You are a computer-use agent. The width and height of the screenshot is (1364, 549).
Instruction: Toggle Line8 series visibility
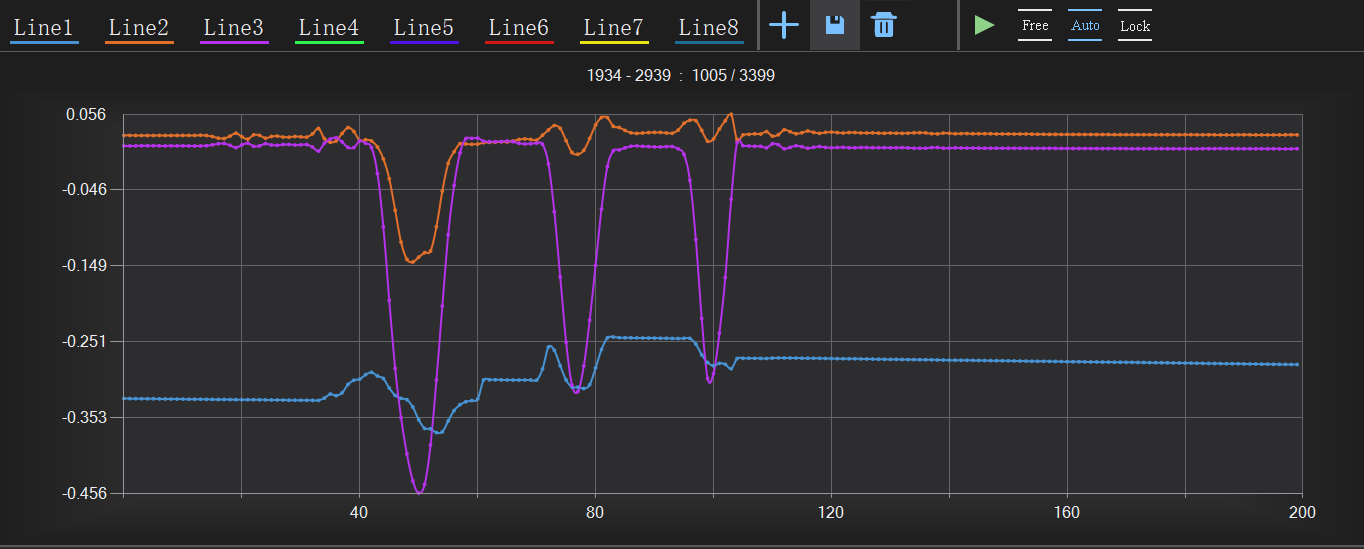click(x=710, y=28)
